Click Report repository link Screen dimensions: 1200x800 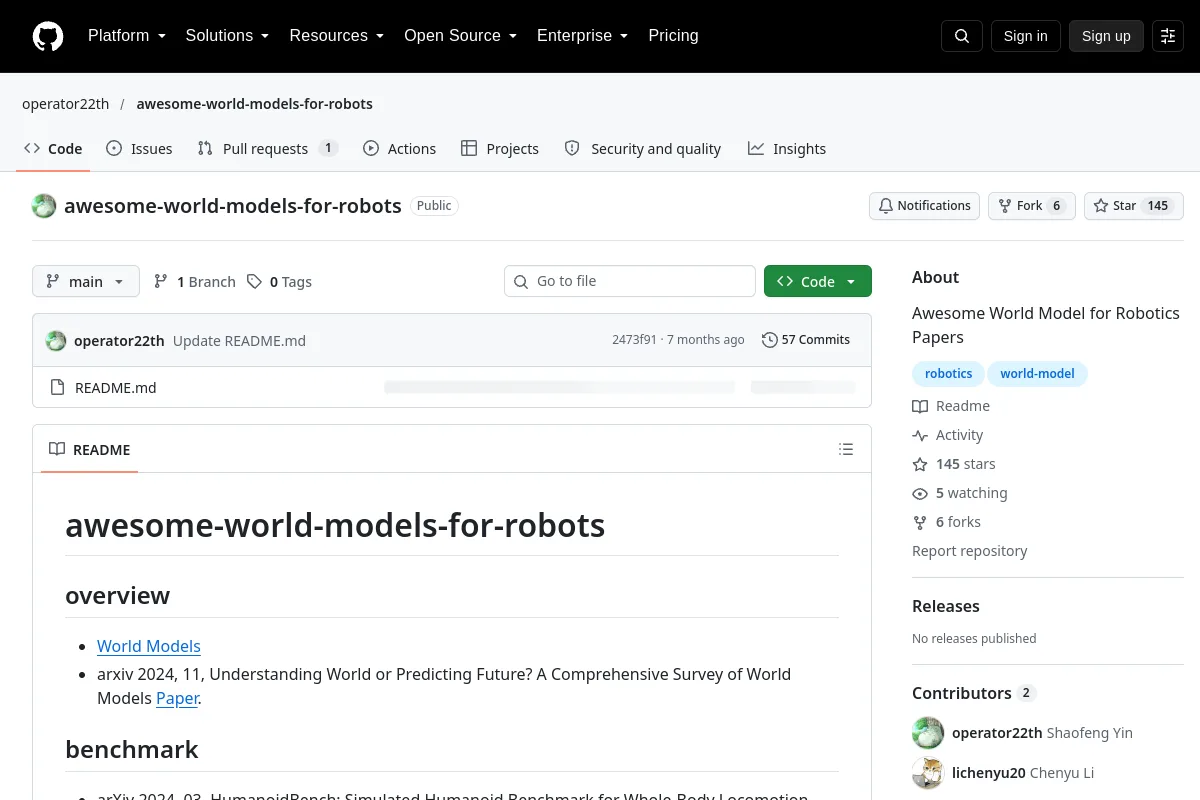click(x=969, y=551)
